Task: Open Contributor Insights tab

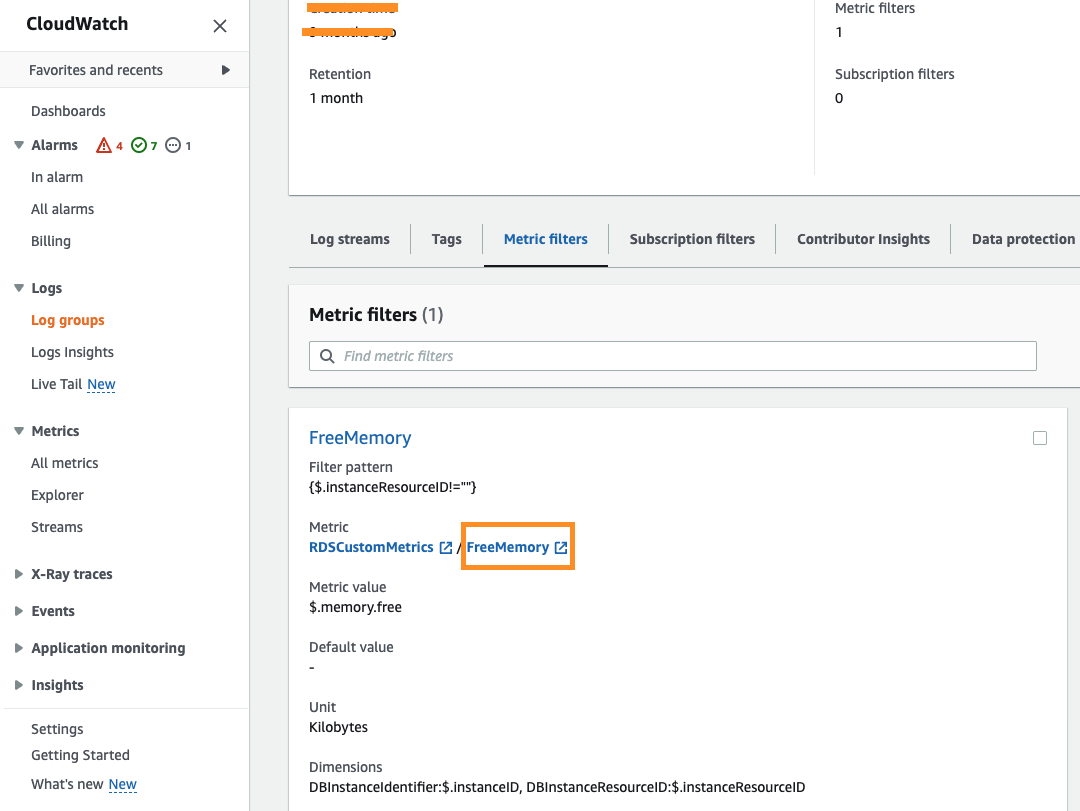Action: pyautogui.click(x=863, y=239)
